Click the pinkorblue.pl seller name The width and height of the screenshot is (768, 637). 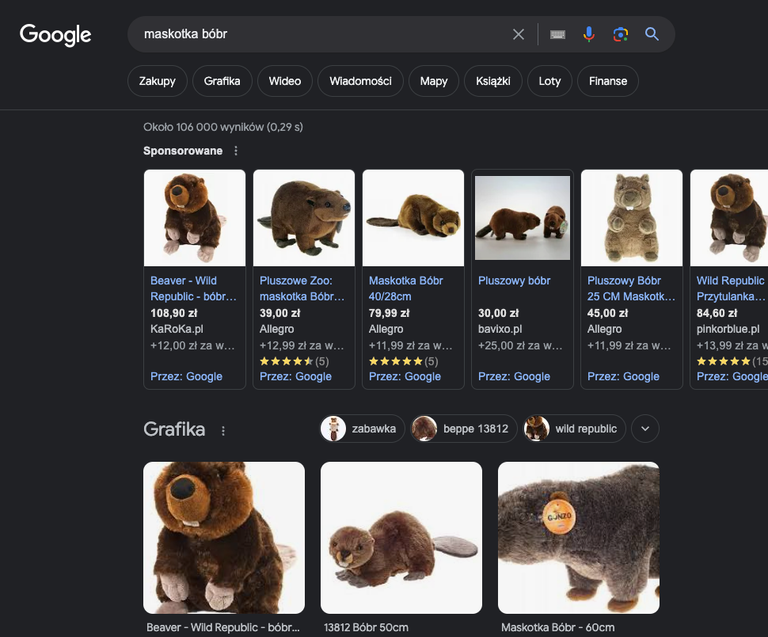(x=728, y=329)
